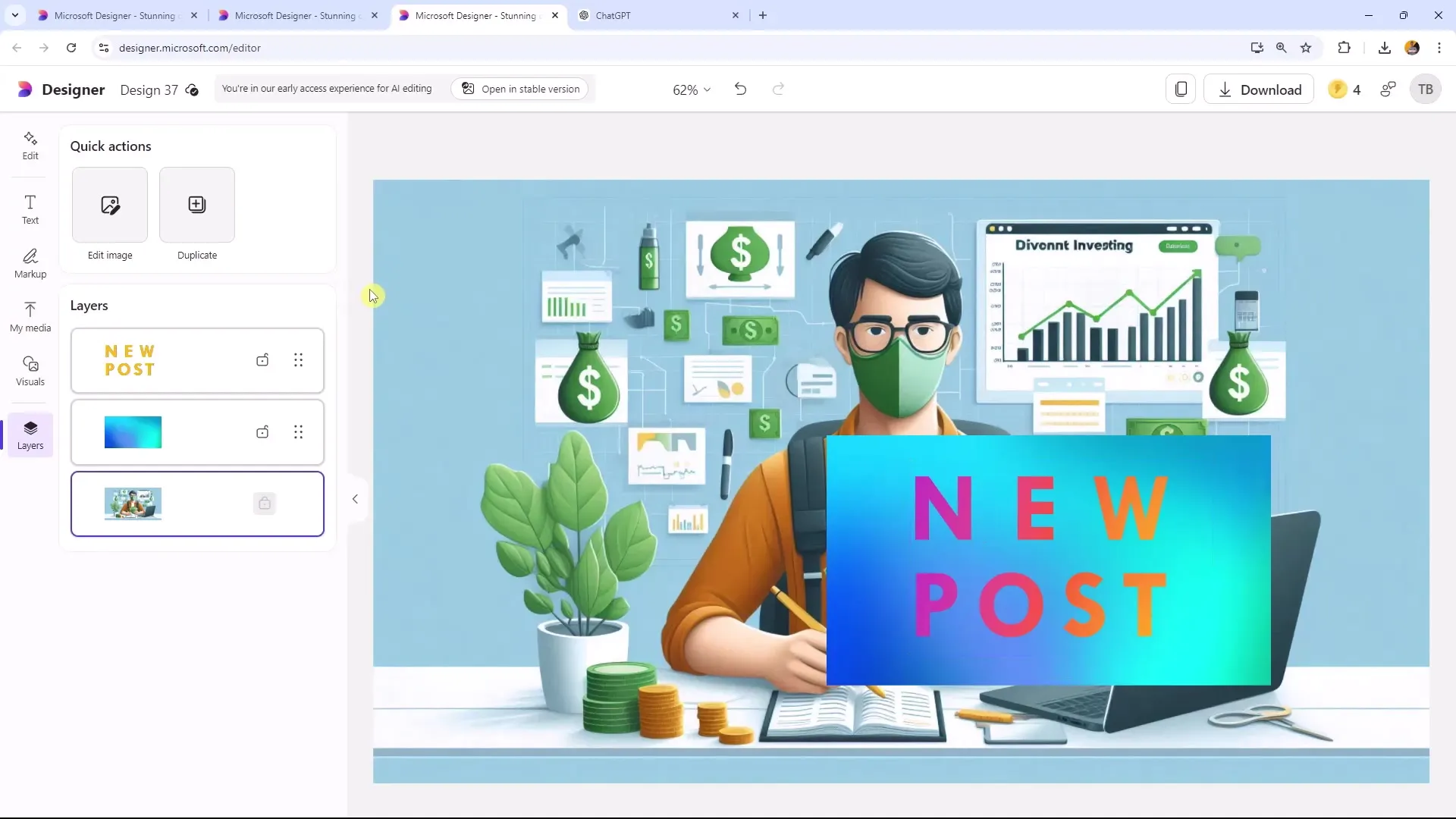The image size is (1456, 819).
Task: Reload the current page
Action: (71, 48)
